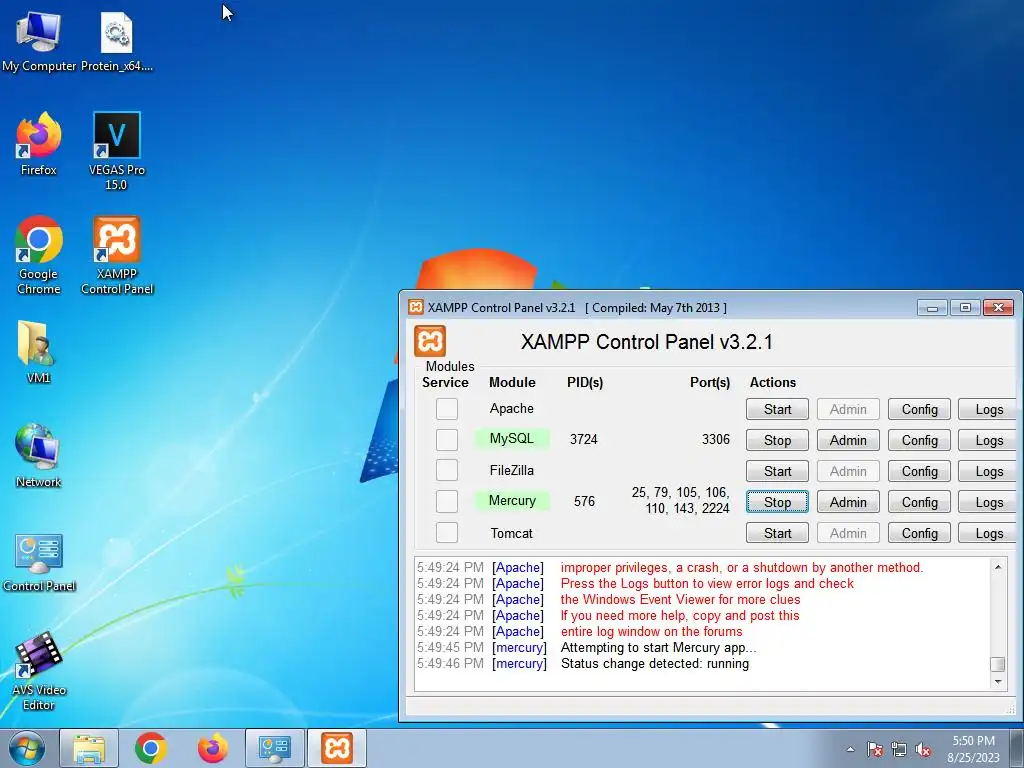Open the Protein_x64 file on desktop
The image size is (1024, 768).
(116, 40)
